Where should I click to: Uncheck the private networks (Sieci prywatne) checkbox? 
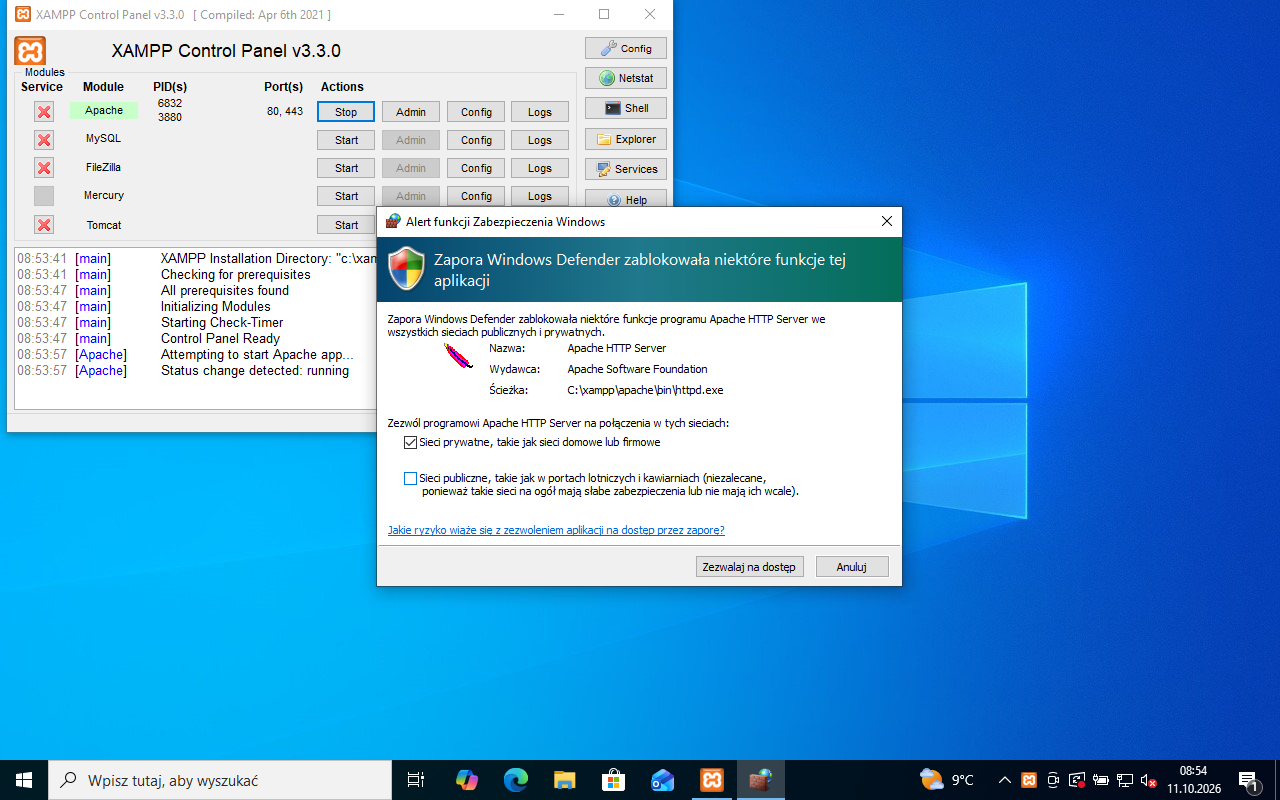click(x=411, y=442)
